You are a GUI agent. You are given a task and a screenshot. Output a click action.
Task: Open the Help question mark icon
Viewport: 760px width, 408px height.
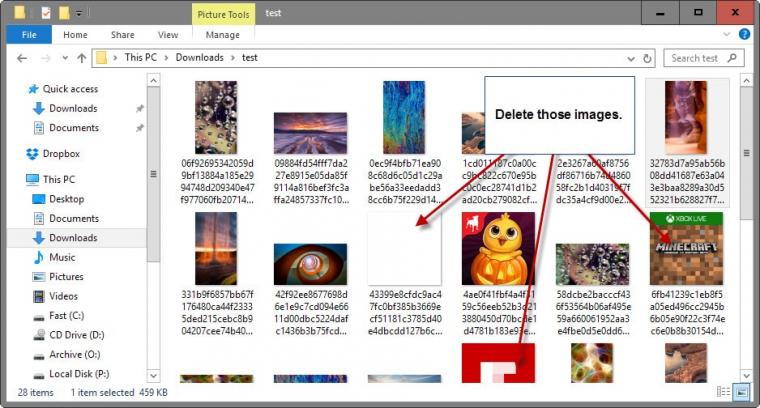coord(744,34)
